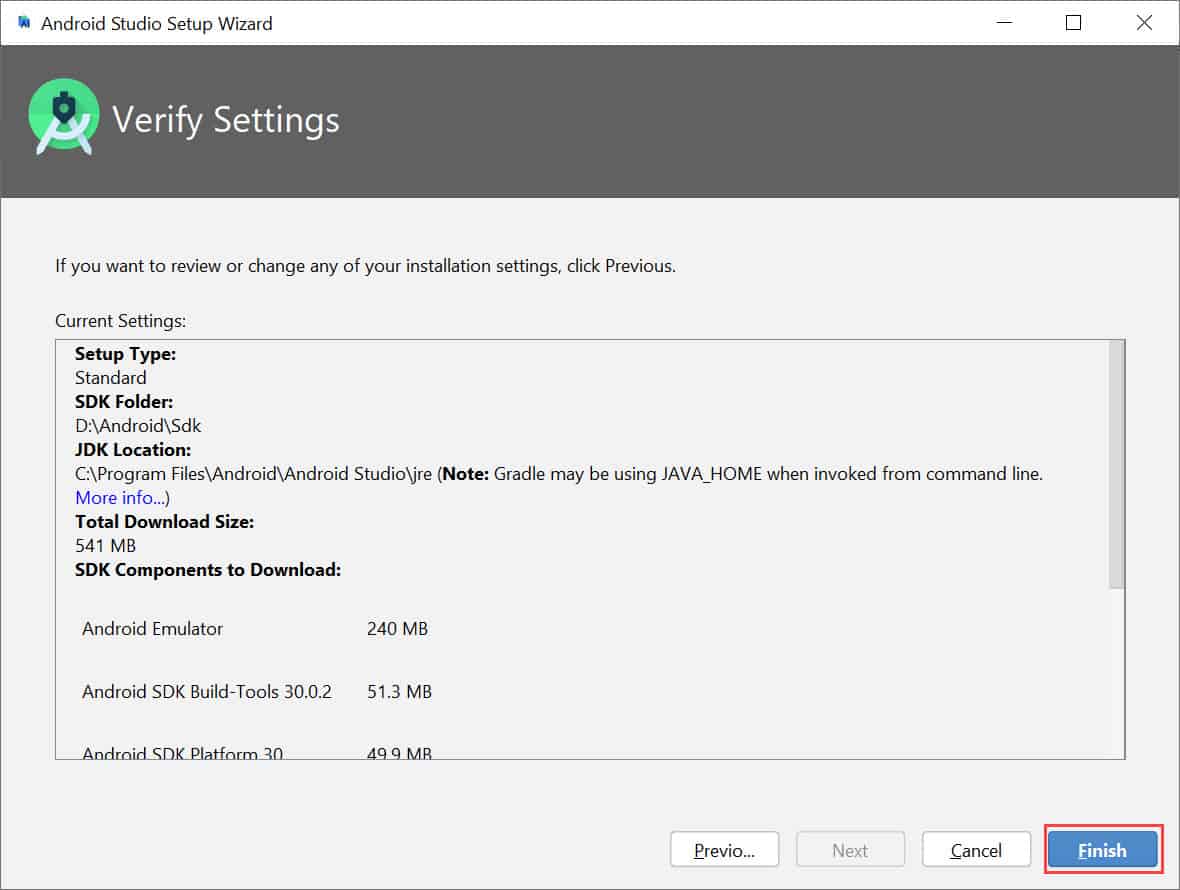
Task: Click the Android SDK Platform 30 row
Action: pyautogui.click(x=185, y=752)
